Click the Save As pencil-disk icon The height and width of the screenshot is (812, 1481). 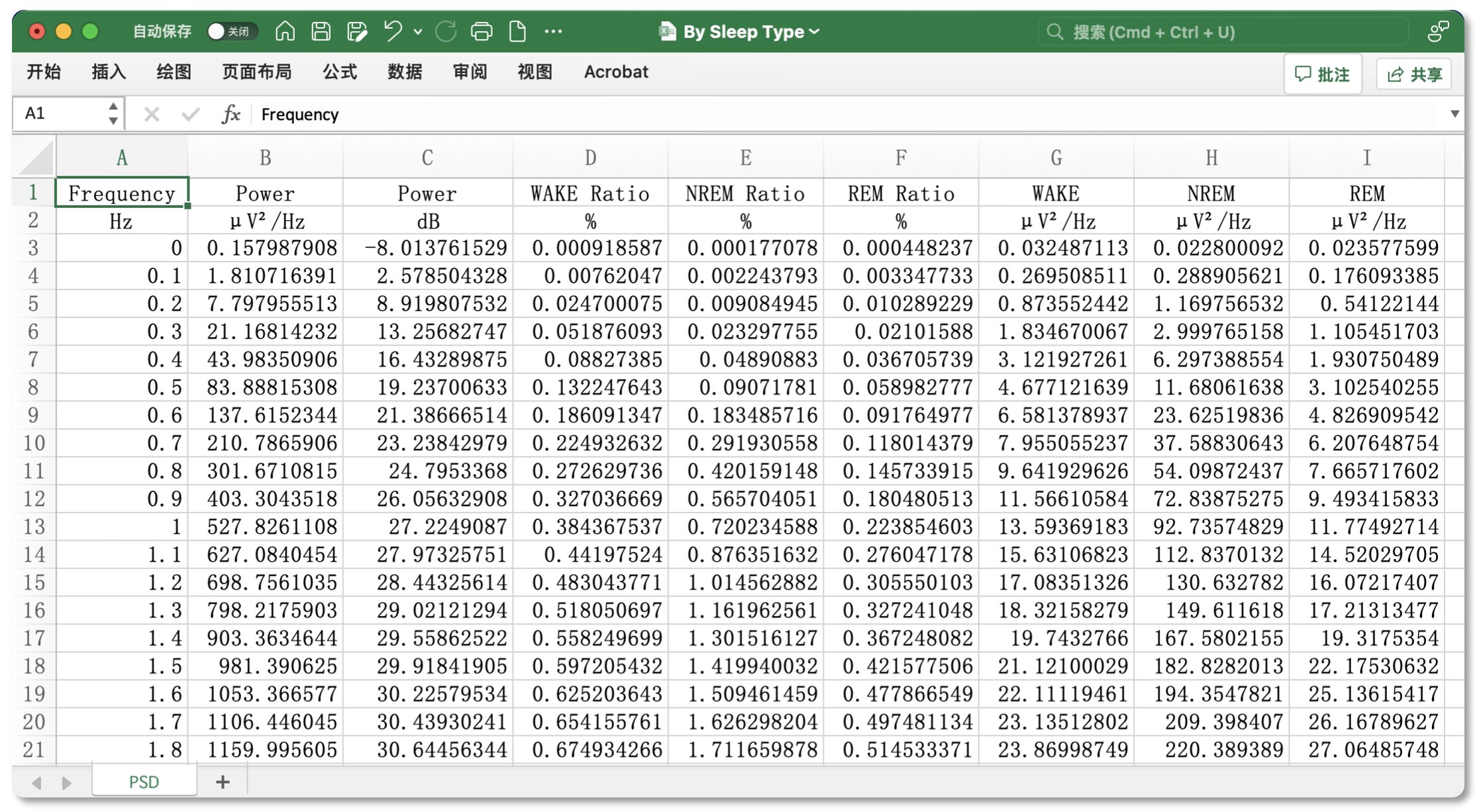click(x=357, y=31)
